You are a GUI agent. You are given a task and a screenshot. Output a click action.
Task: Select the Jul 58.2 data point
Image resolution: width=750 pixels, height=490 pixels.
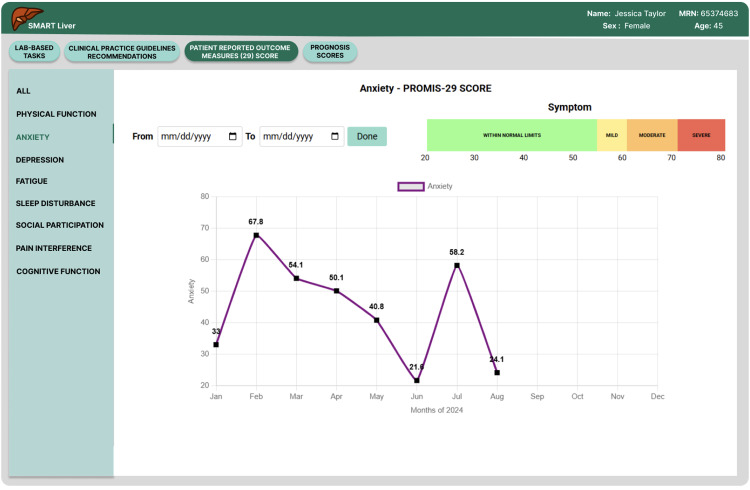click(x=457, y=266)
